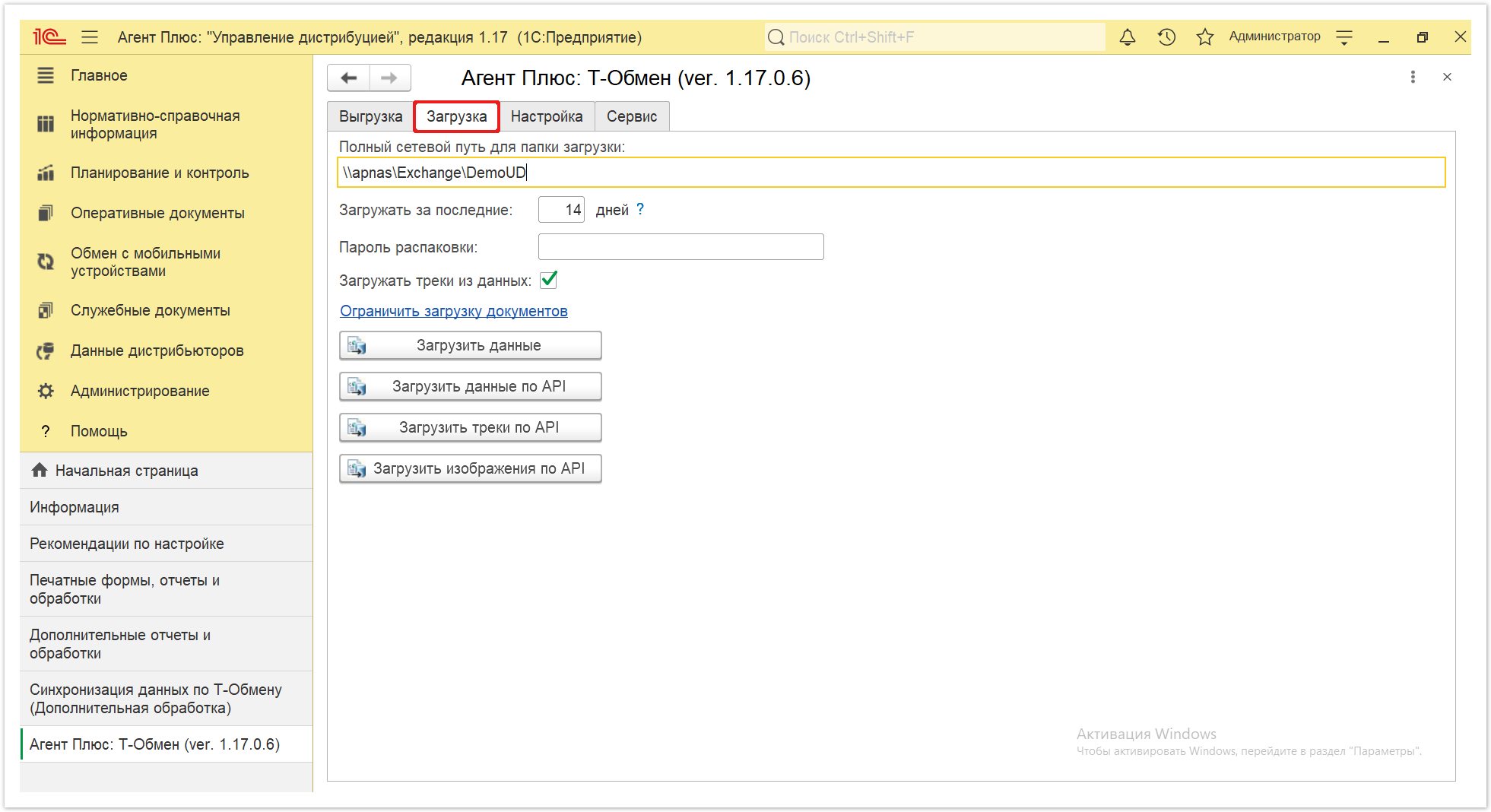Switch to the Выгрузка tab

tap(370, 116)
